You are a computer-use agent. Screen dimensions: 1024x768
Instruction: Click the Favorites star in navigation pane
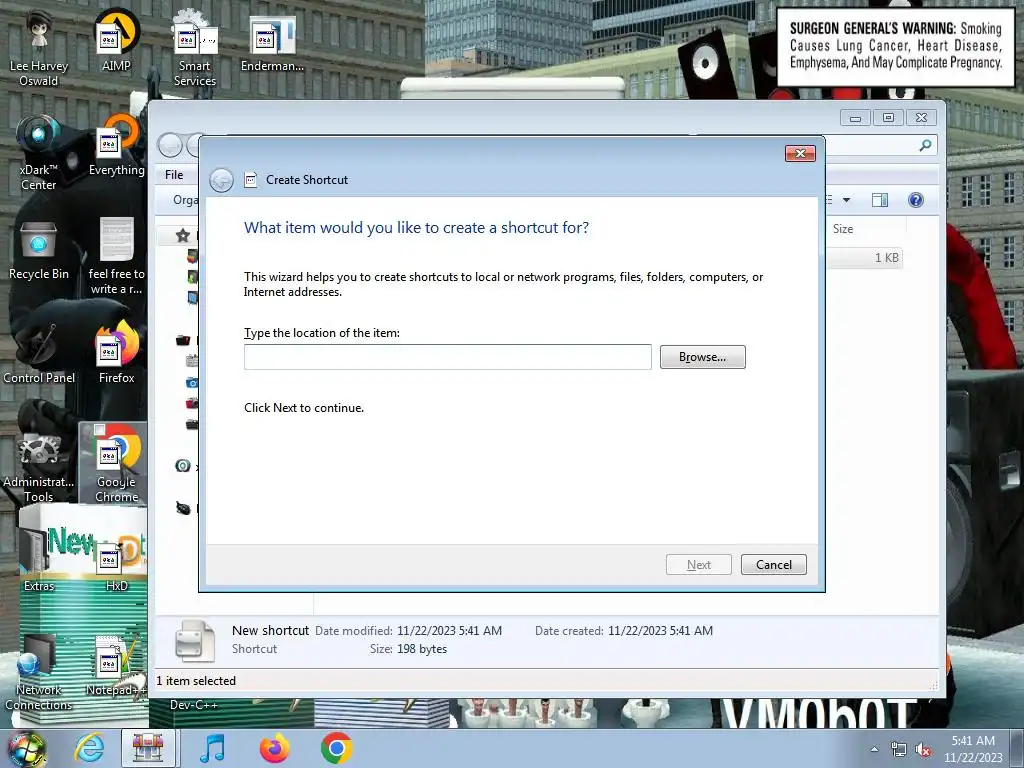click(x=183, y=235)
